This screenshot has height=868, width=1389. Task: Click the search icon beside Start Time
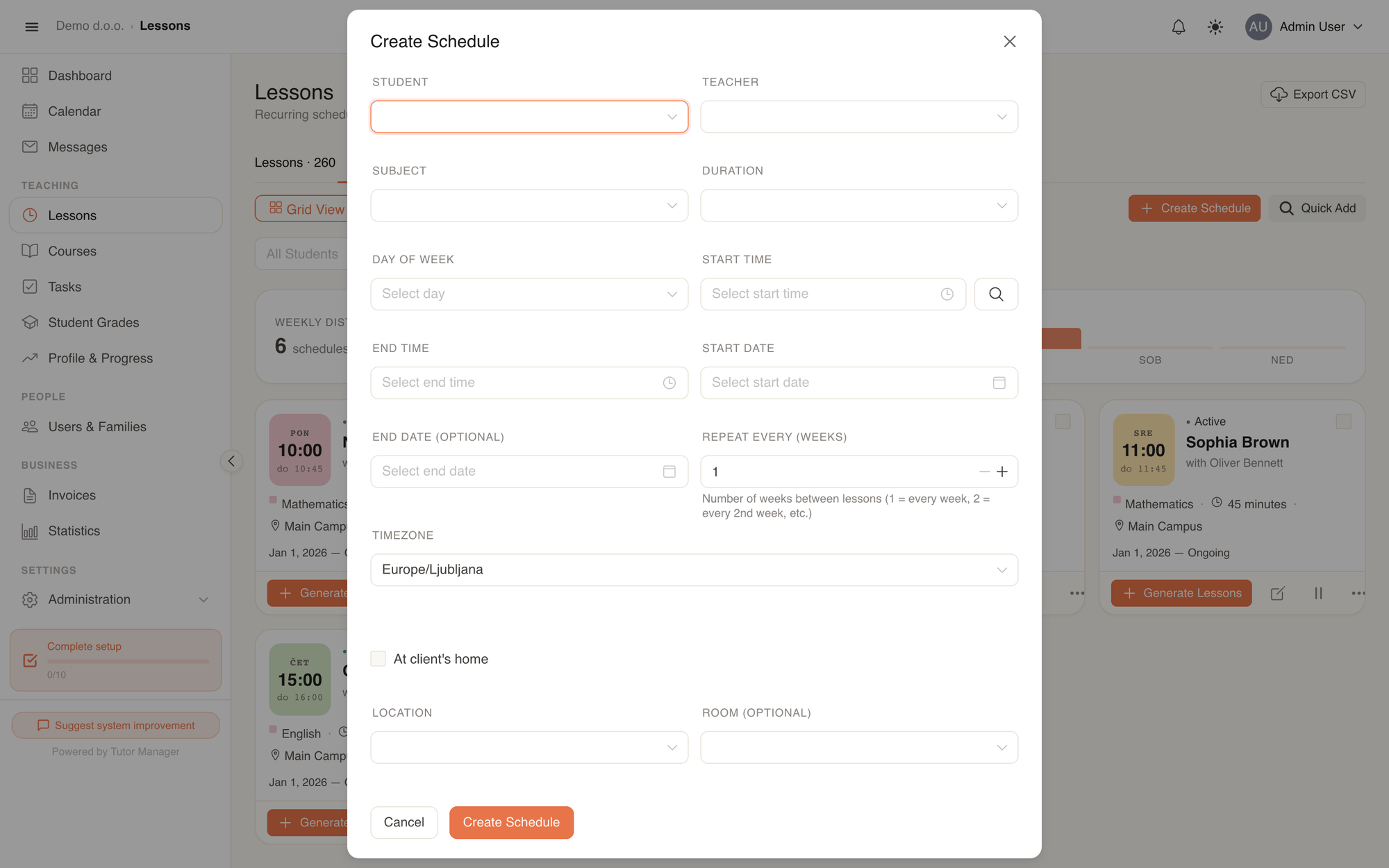[996, 294]
